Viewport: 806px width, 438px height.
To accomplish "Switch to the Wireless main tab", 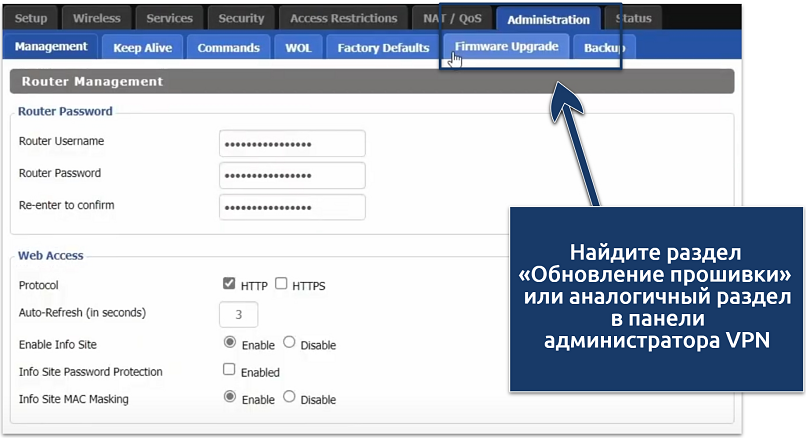I will tap(97, 18).
